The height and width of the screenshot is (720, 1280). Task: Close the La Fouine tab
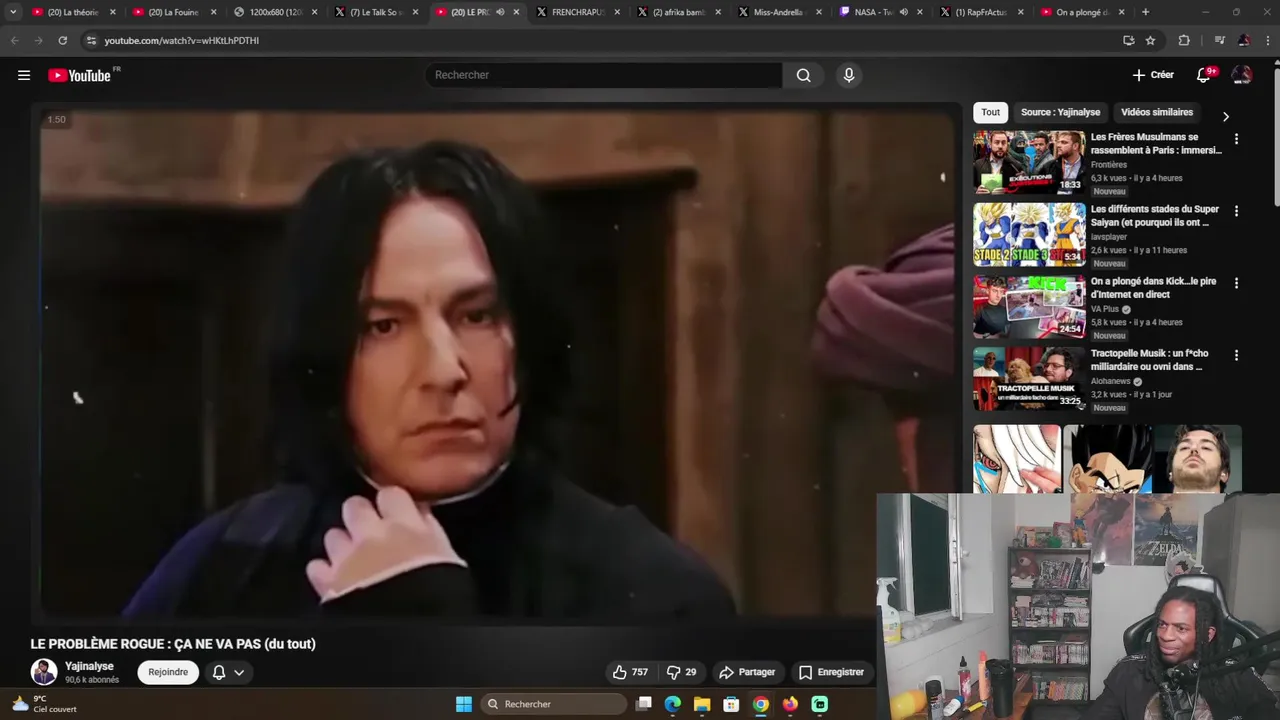(x=213, y=12)
